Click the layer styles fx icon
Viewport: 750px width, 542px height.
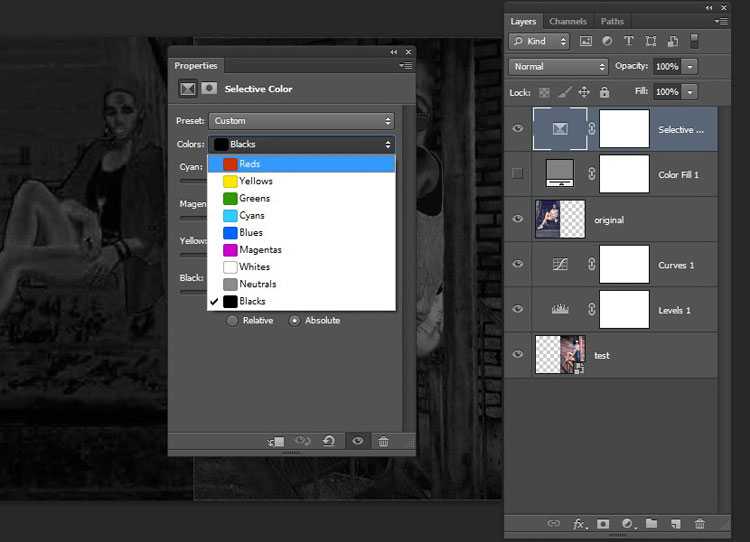tap(579, 523)
